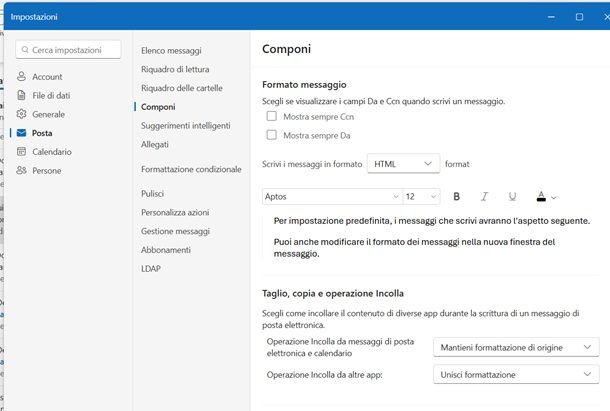Screen dimensions: 610x411
Task: Open Elenco messaggi settings page
Action: 171,51
